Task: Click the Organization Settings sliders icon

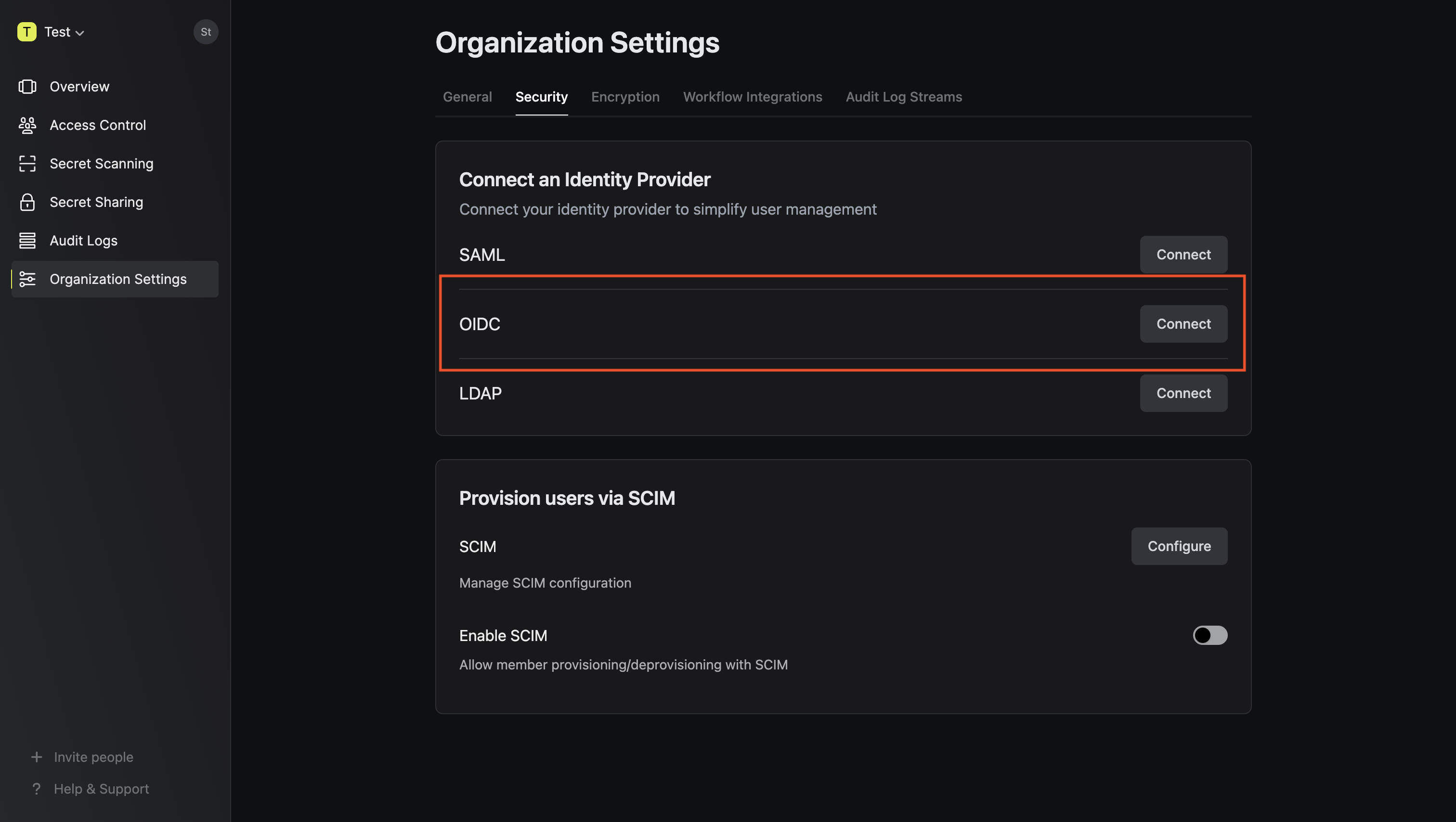Action: 27,279
